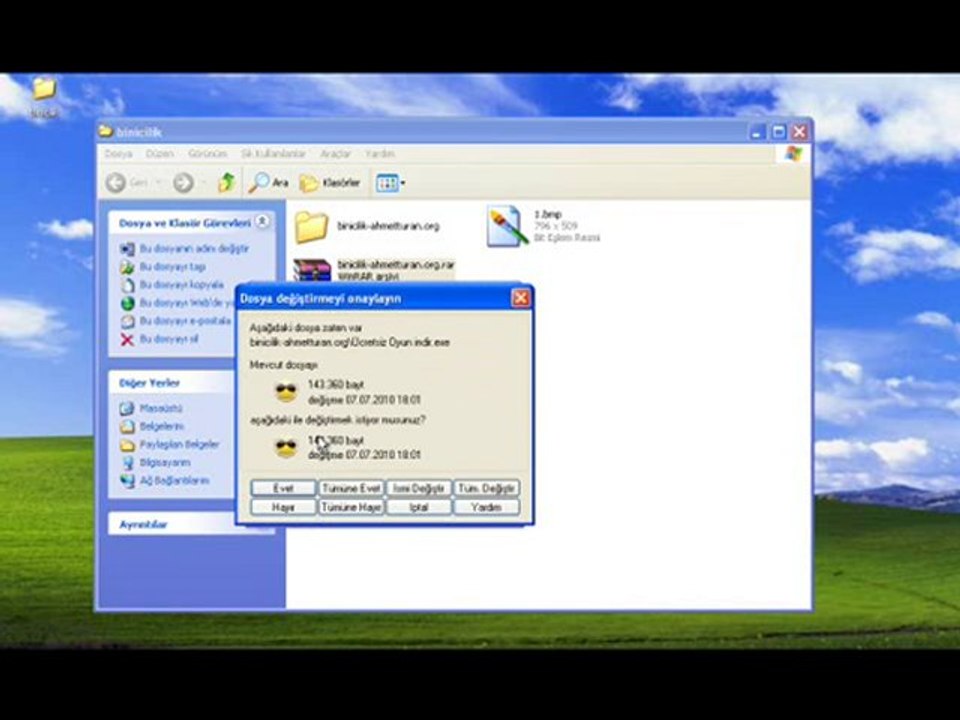
Task: Click the Belgelerim folder icon
Action: [127, 426]
